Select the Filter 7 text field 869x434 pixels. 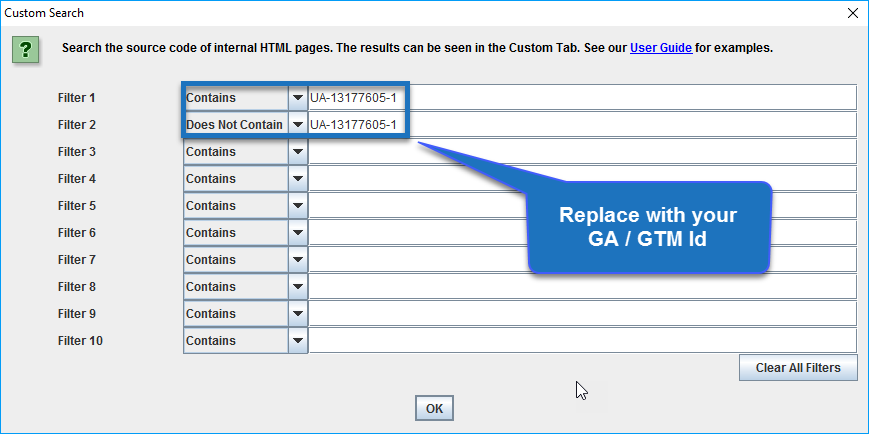point(582,260)
